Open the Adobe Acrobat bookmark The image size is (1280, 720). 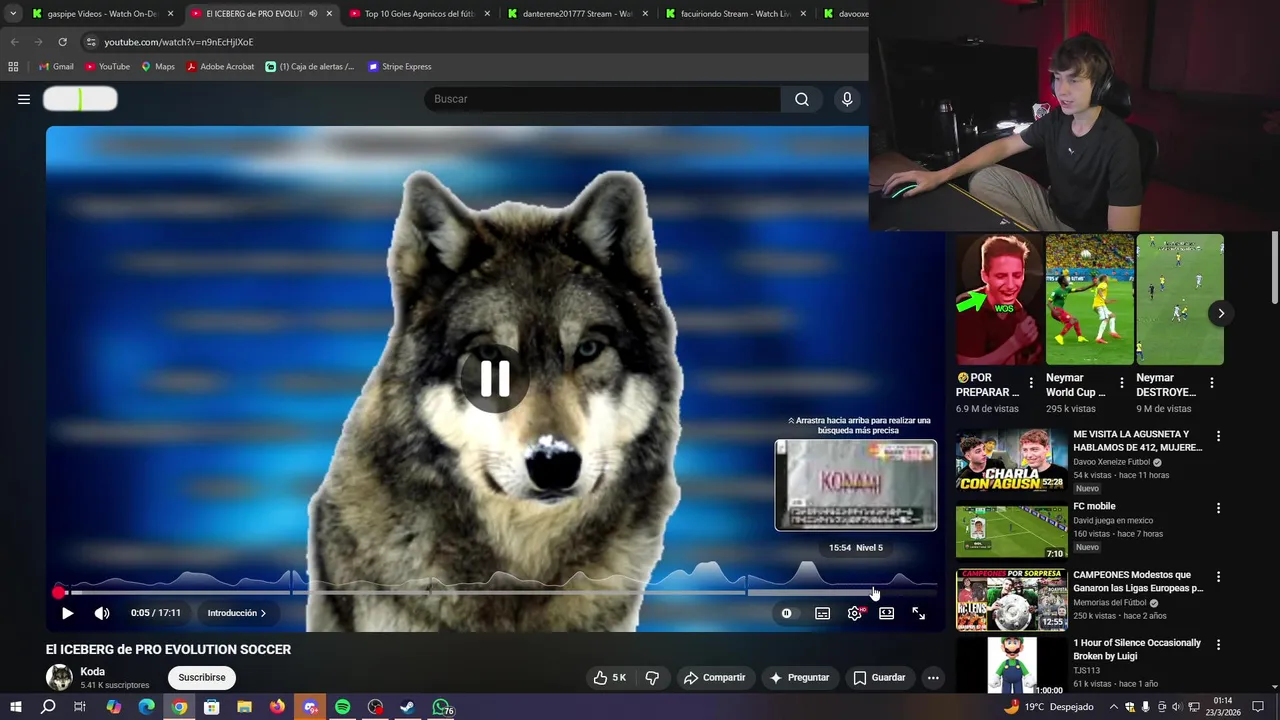[x=220, y=67]
